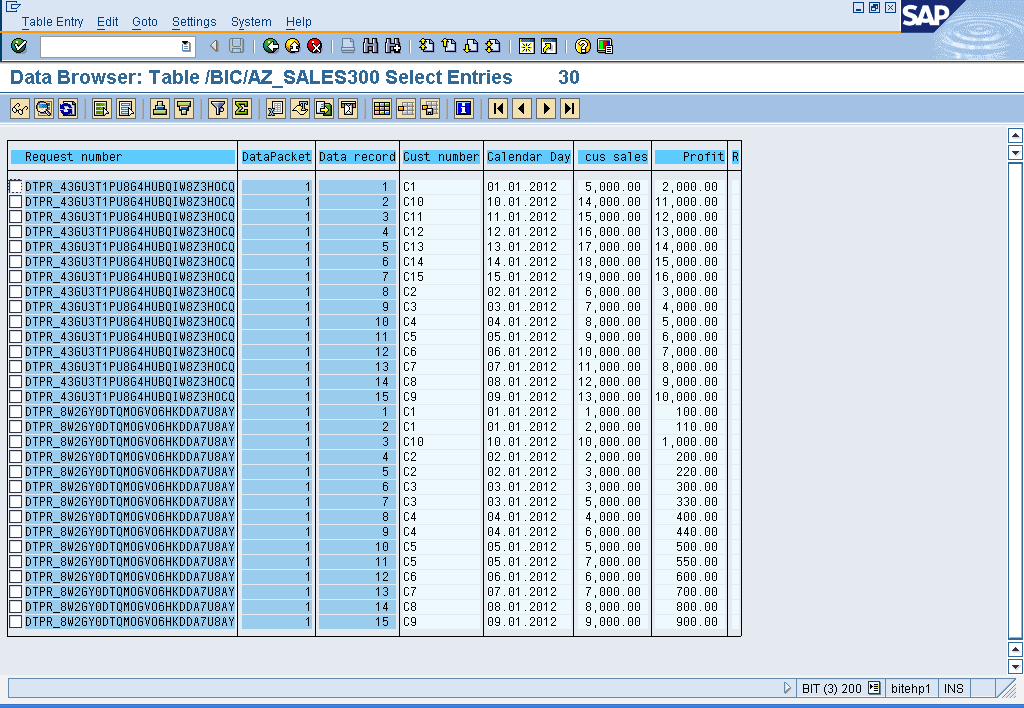Tick the checkbox for the C6 row with profit 600.00
Viewport: 1024px width, 708px height.
pos(16,577)
